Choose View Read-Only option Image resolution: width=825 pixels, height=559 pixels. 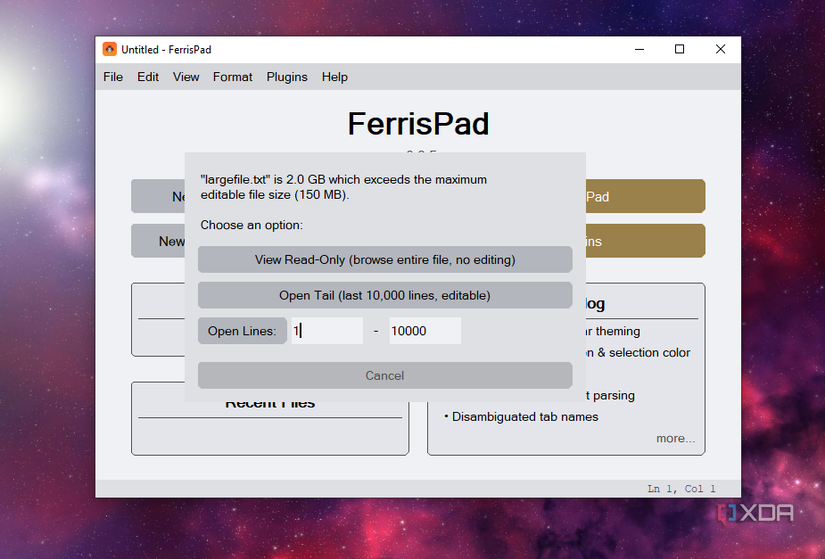click(x=385, y=259)
